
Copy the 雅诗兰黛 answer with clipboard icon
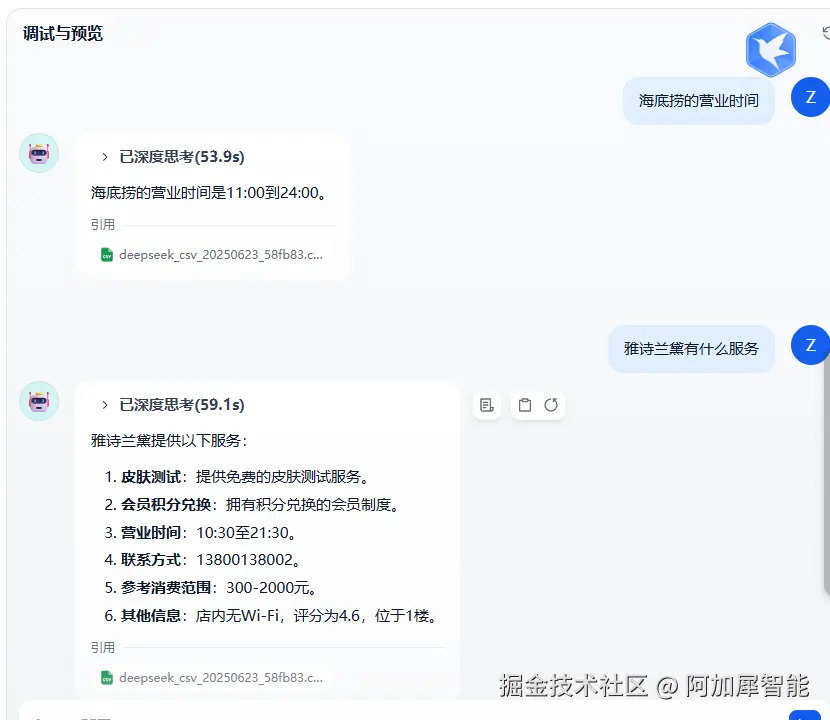(x=525, y=405)
